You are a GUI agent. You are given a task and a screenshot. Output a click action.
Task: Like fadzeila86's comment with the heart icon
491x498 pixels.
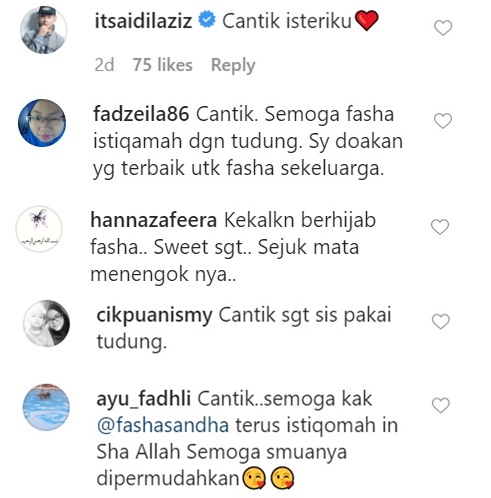click(x=443, y=120)
